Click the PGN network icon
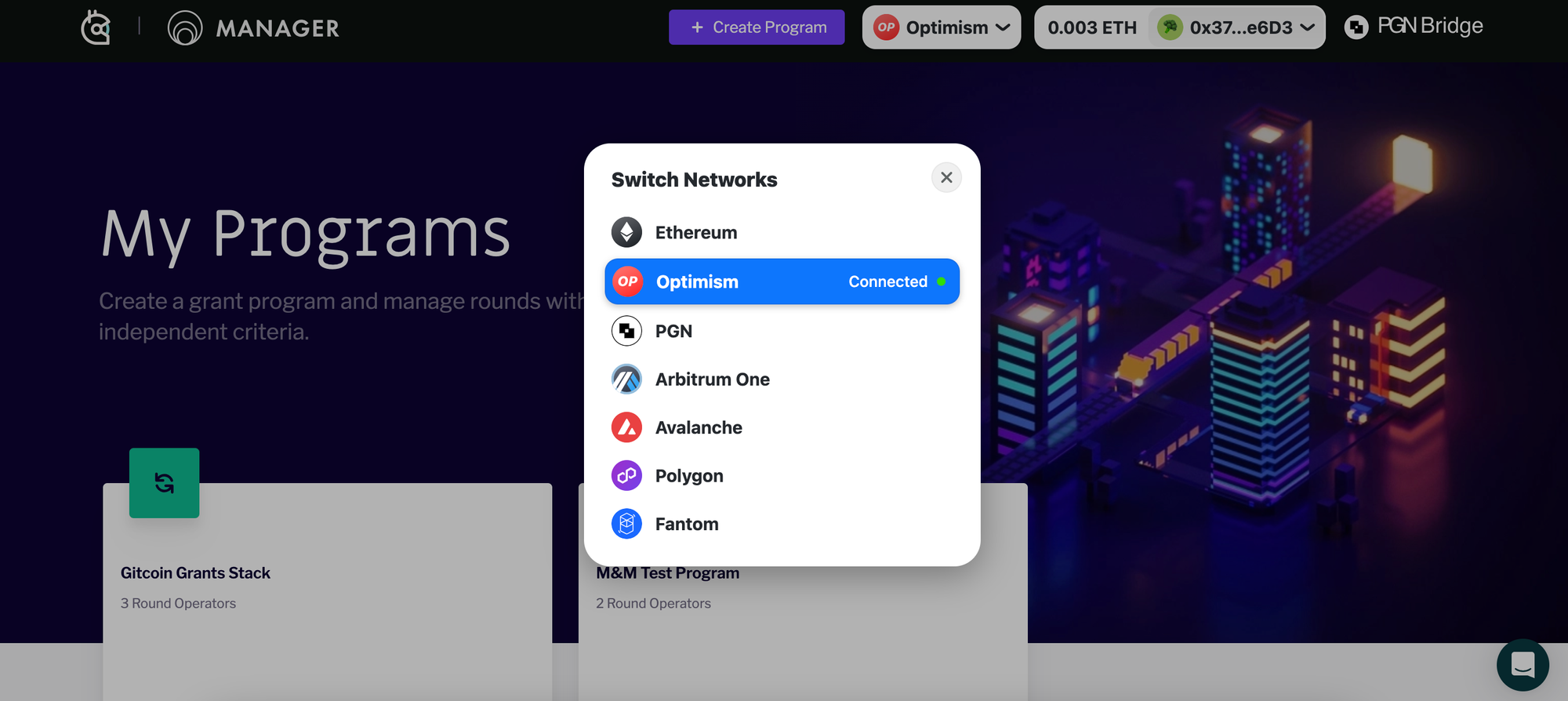This screenshot has width=1568, height=701. (626, 331)
